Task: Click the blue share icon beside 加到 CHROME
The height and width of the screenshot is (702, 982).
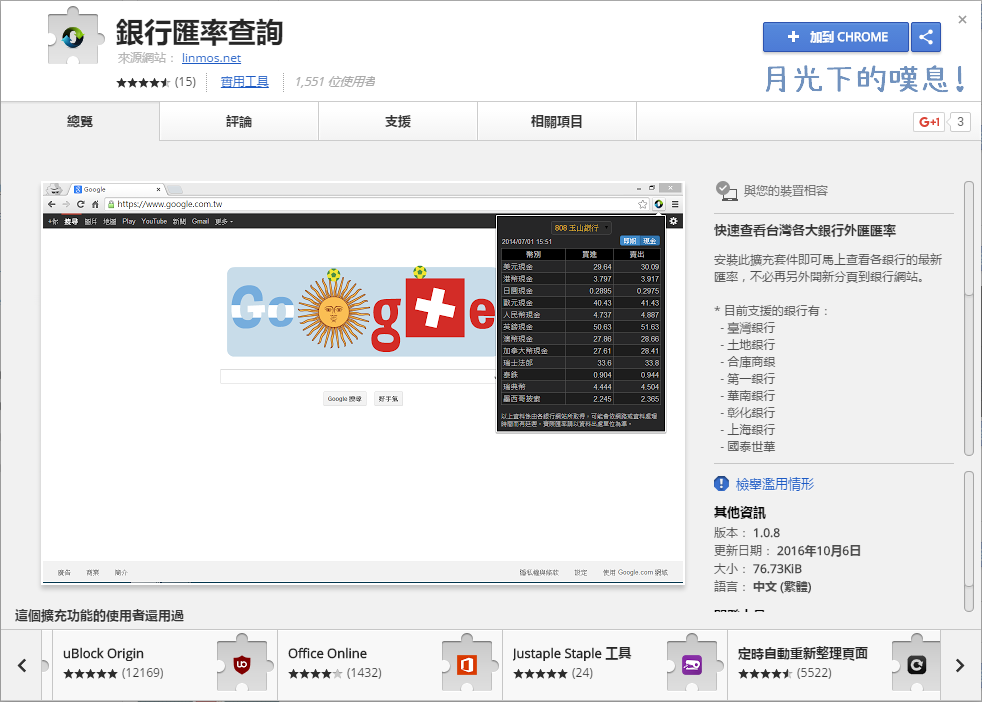Action: point(925,36)
